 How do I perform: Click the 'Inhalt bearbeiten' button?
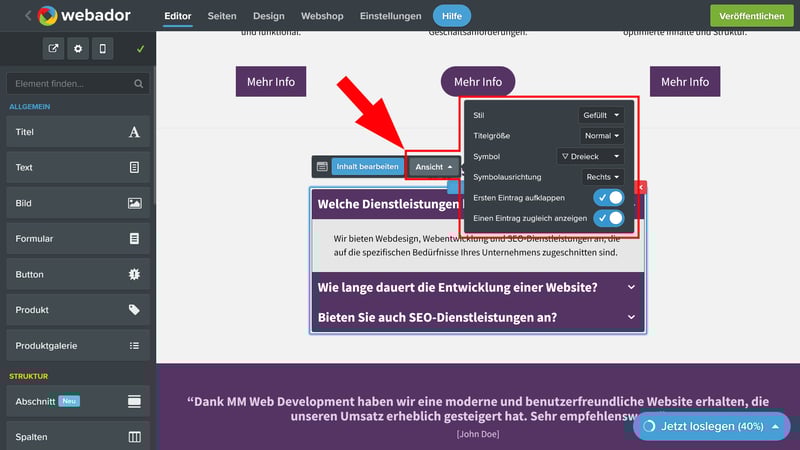(x=367, y=167)
